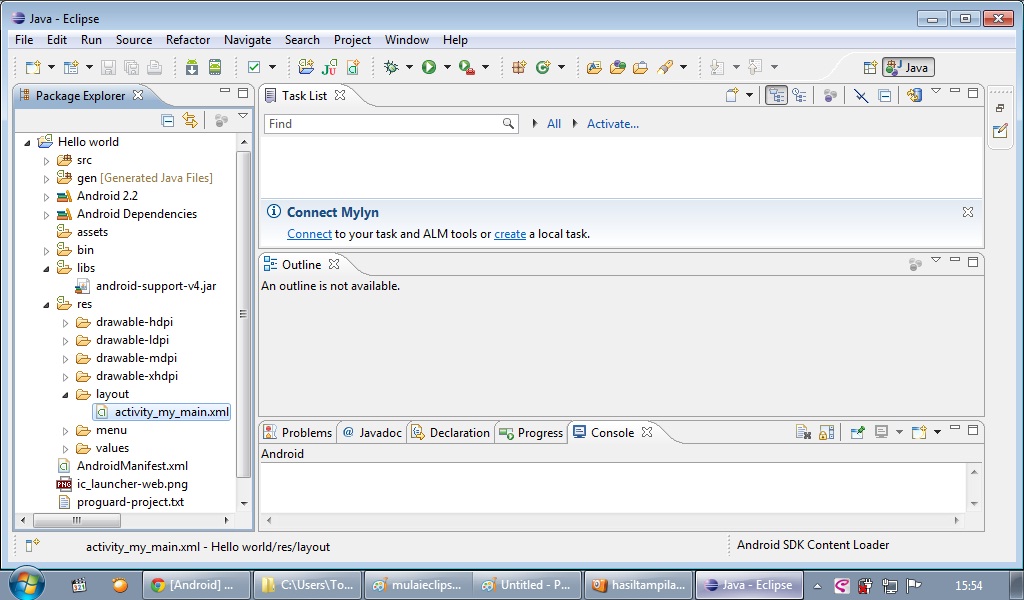The height and width of the screenshot is (600, 1024).
Task: Click the New JUnit Test Case icon
Action: click(x=328, y=67)
